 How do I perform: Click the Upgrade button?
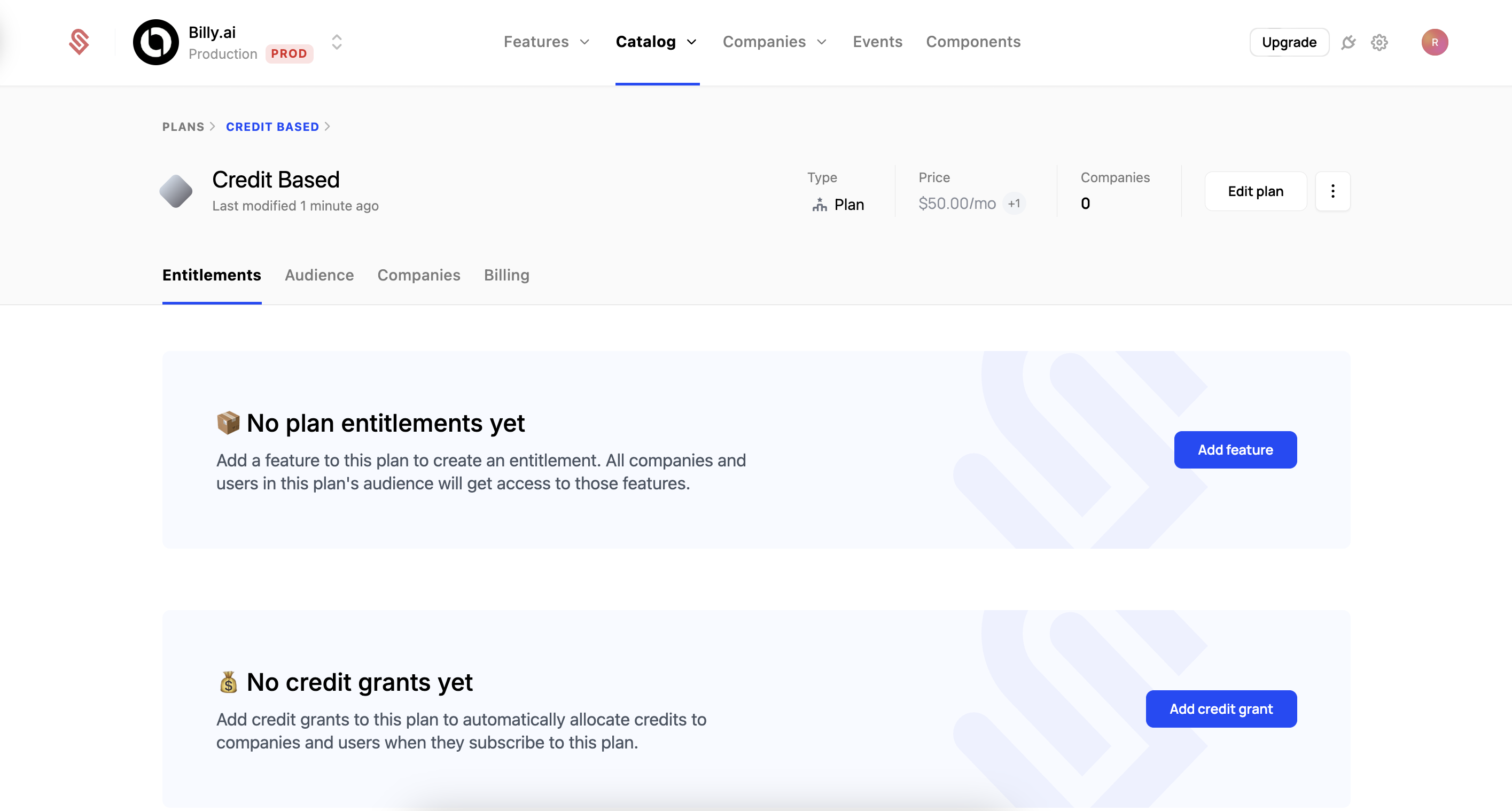(1289, 42)
